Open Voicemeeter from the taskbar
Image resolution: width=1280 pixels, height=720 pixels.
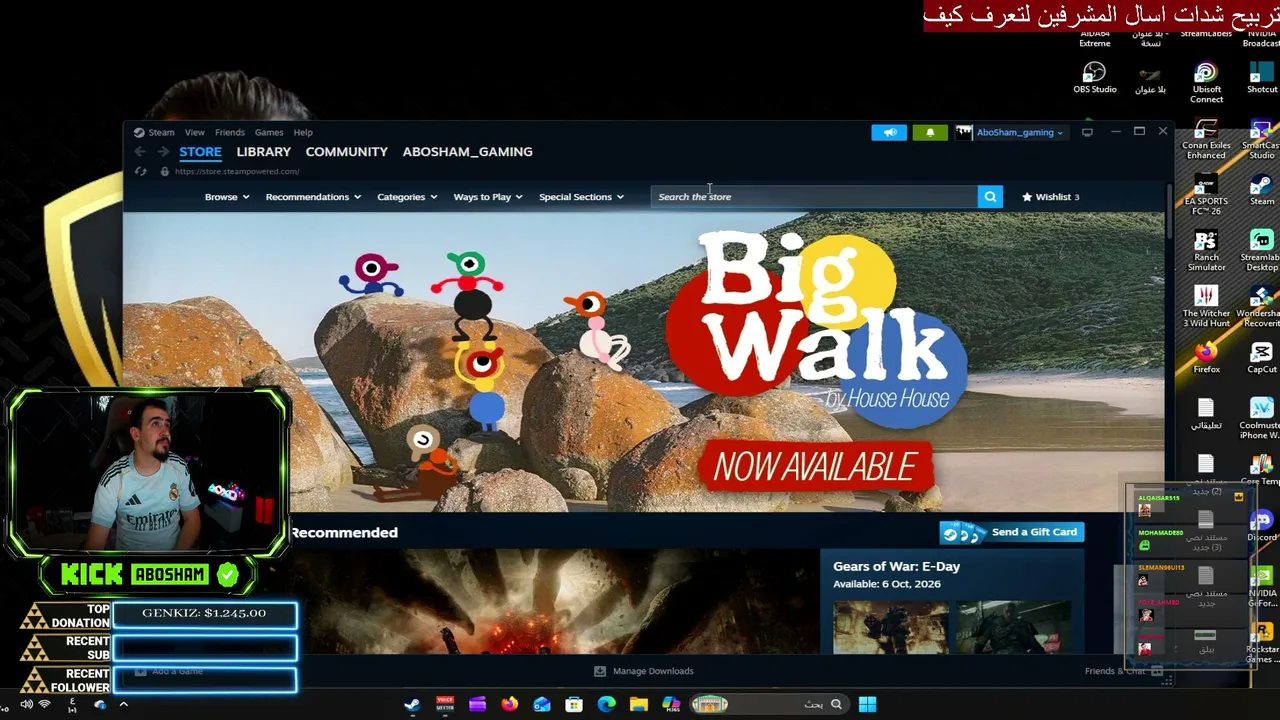click(445, 704)
